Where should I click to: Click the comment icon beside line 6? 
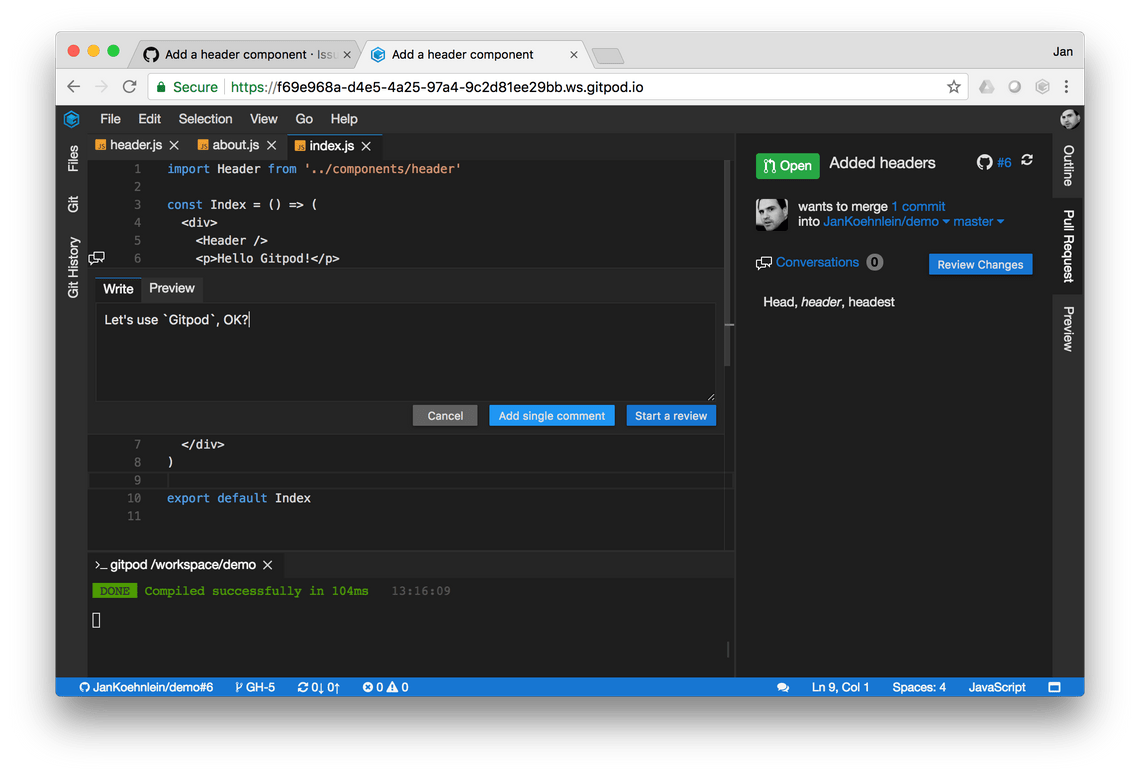(97, 257)
